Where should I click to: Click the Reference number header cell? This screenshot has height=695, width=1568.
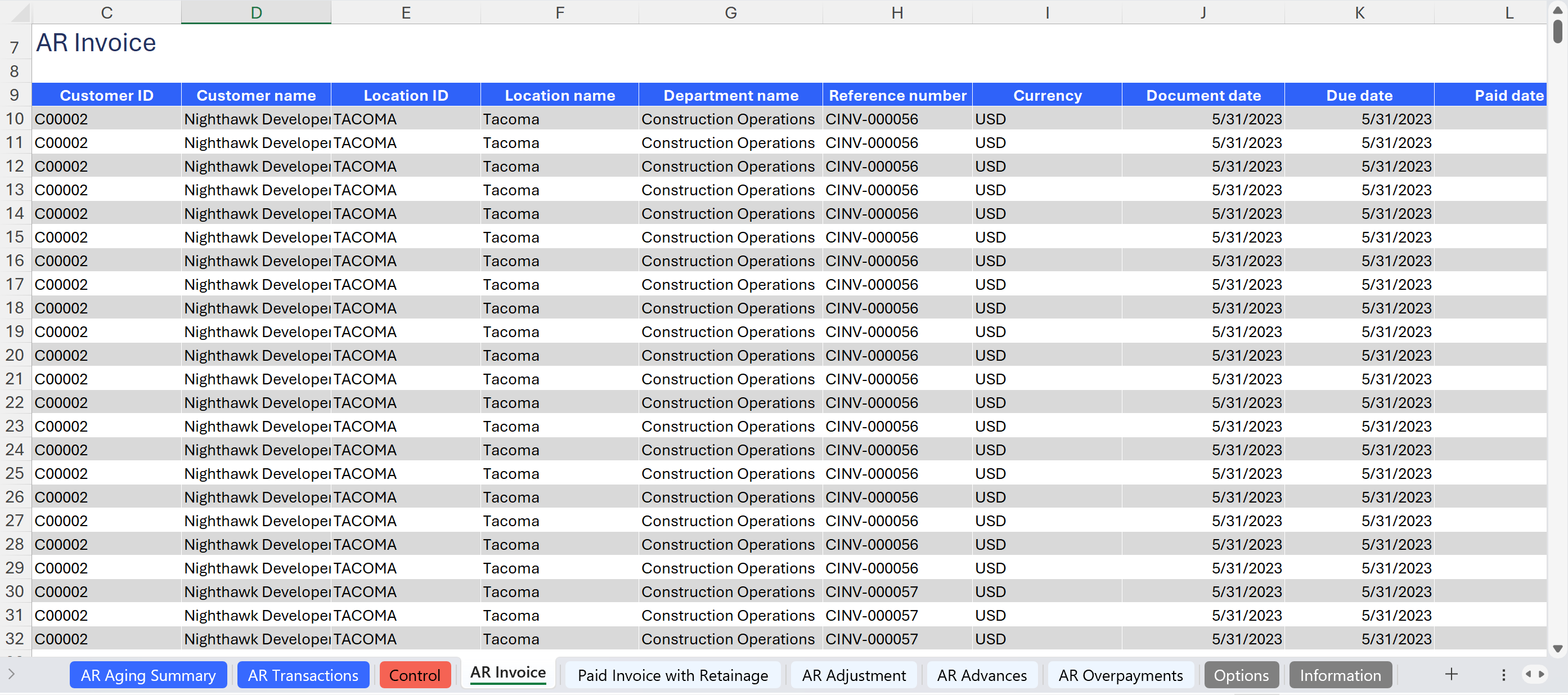click(897, 96)
